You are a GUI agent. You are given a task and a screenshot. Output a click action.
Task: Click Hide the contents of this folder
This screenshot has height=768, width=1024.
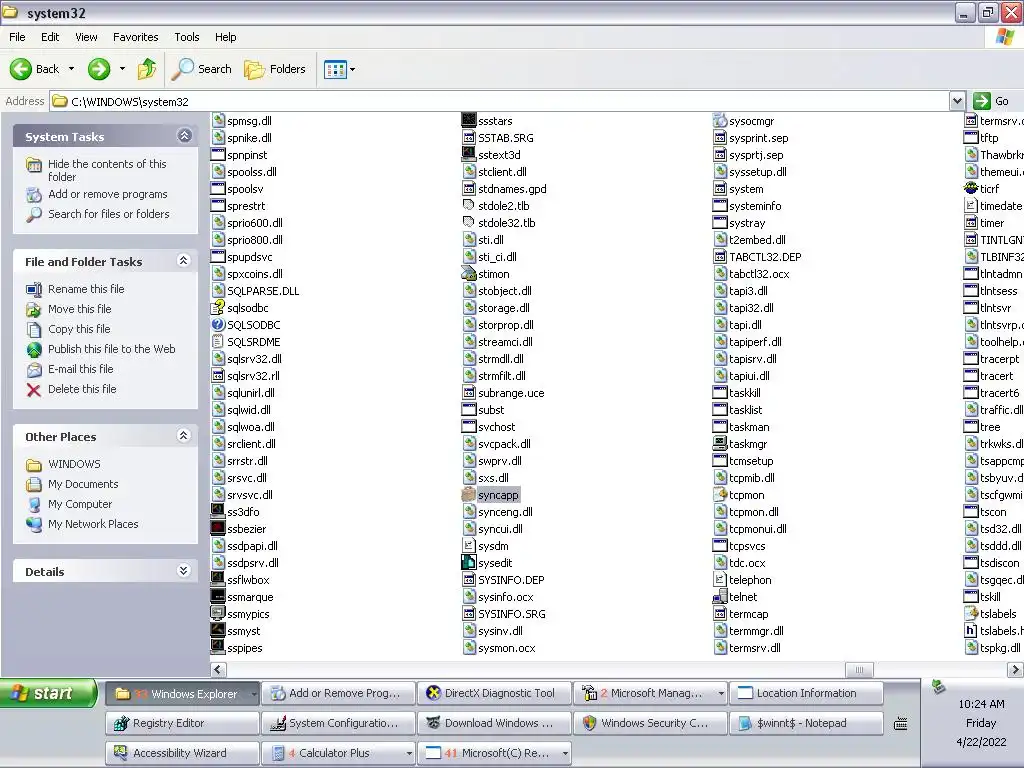[107, 170]
